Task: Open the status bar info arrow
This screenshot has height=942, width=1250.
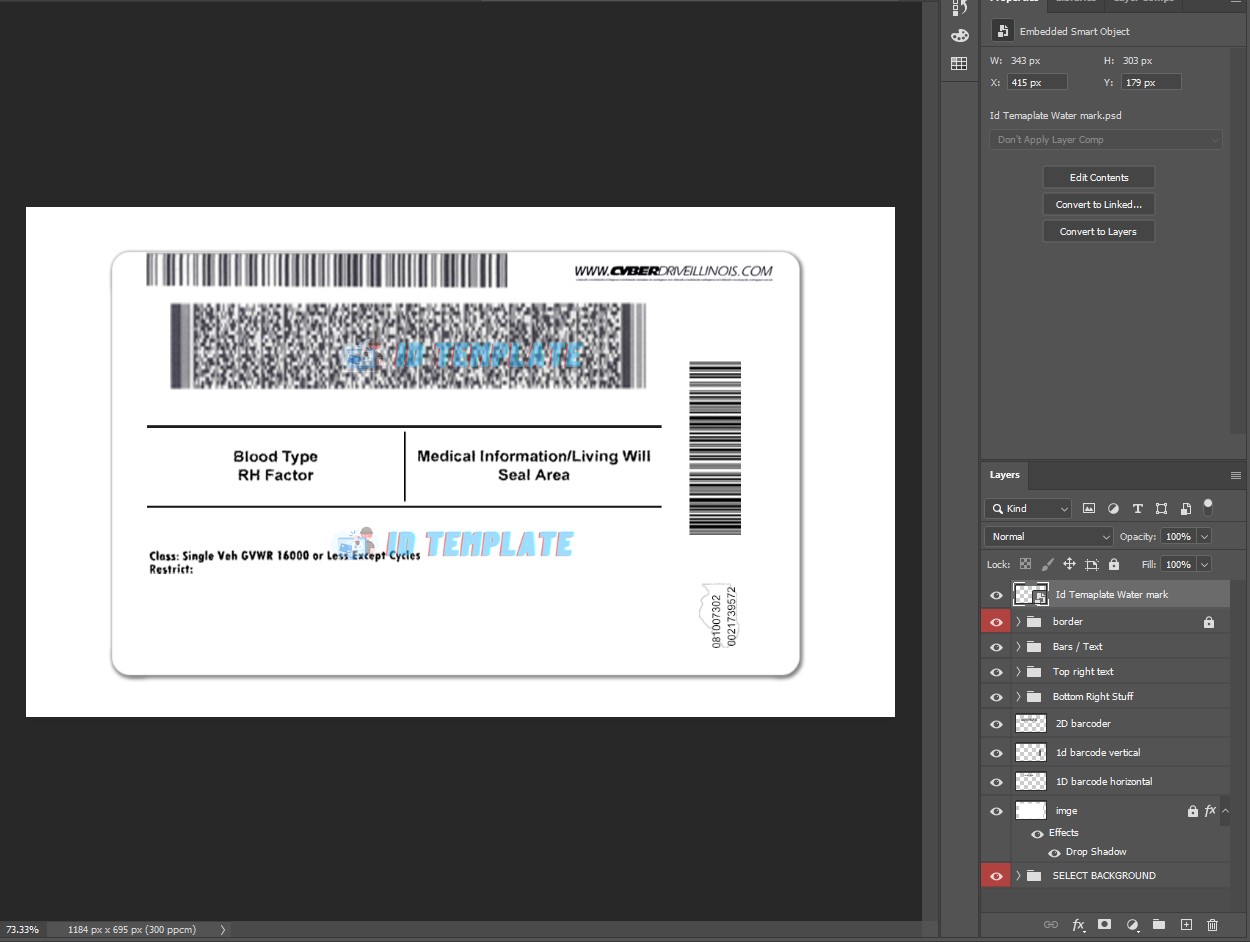Action: tap(223, 930)
